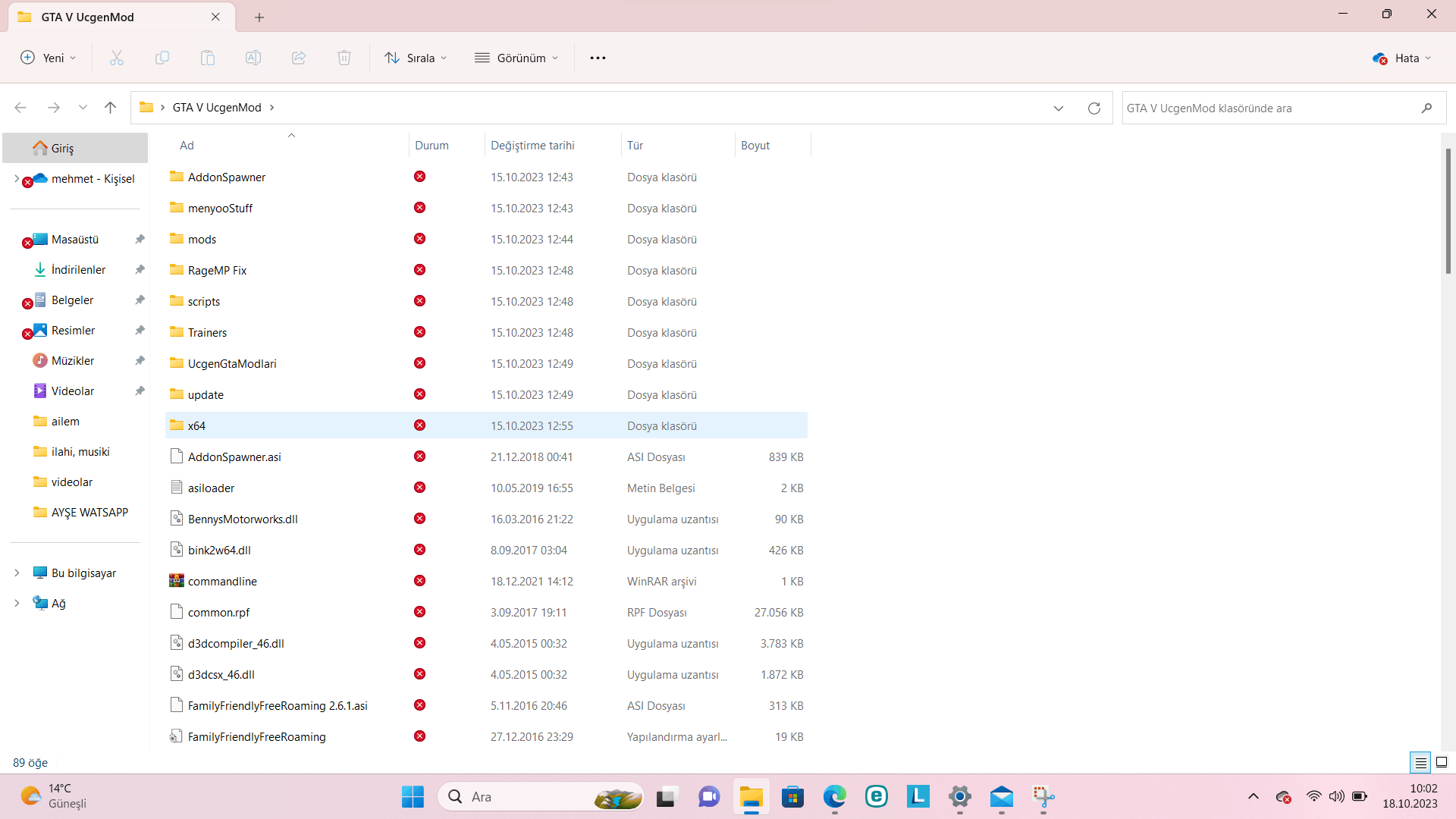
Task: Select the common.rpf file
Action: (x=486, y=612)
